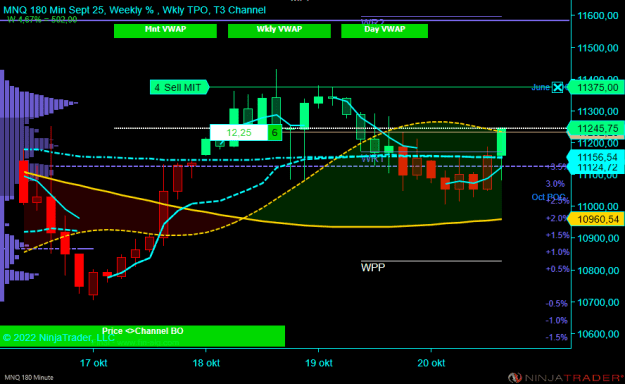This screenshot has width=625, height=384.
Task: Click the -0.5% weekly percent label
Action: [x=557, y=303]
